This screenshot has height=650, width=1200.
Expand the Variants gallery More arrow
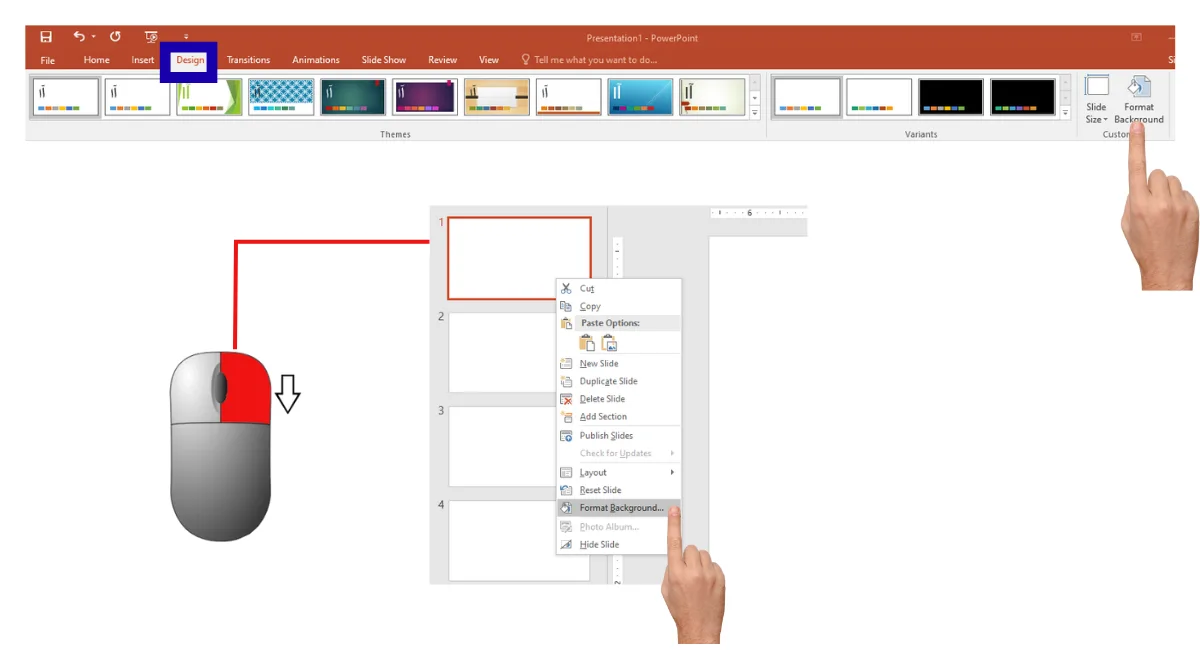(1065, 114)
